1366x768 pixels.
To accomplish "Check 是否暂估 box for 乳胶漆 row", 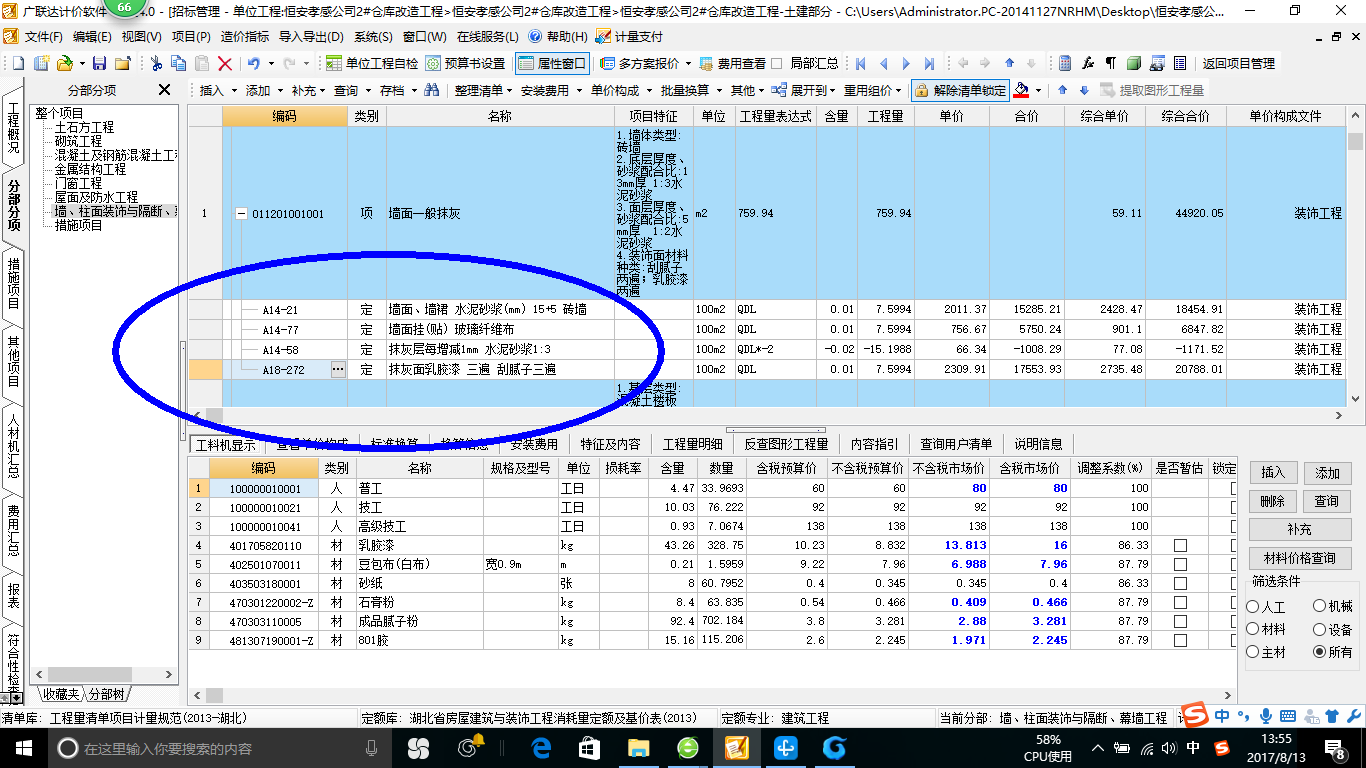I will (x=1180, y=546).
